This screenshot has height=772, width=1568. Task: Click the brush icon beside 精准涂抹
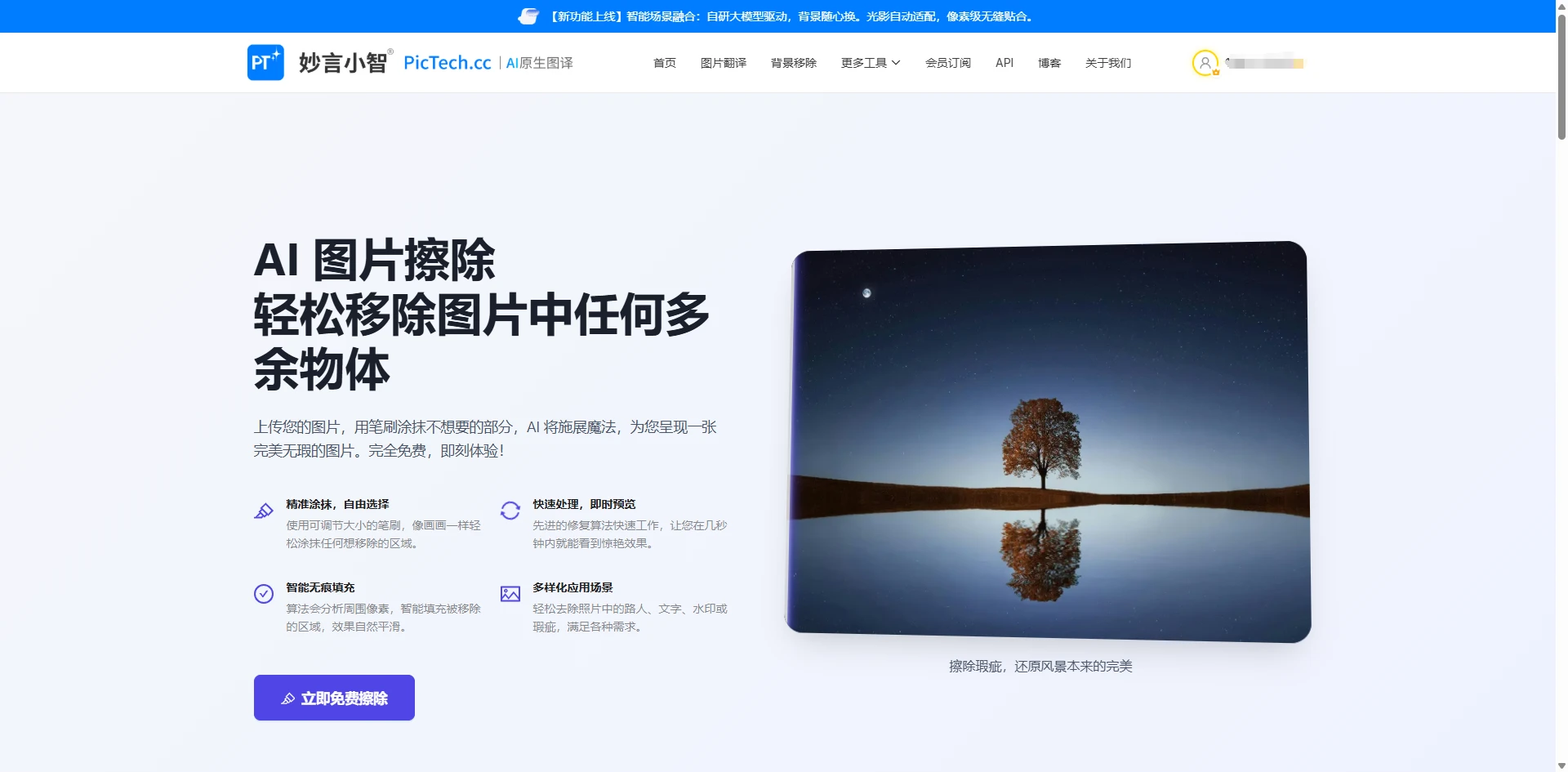click(263, 510)
